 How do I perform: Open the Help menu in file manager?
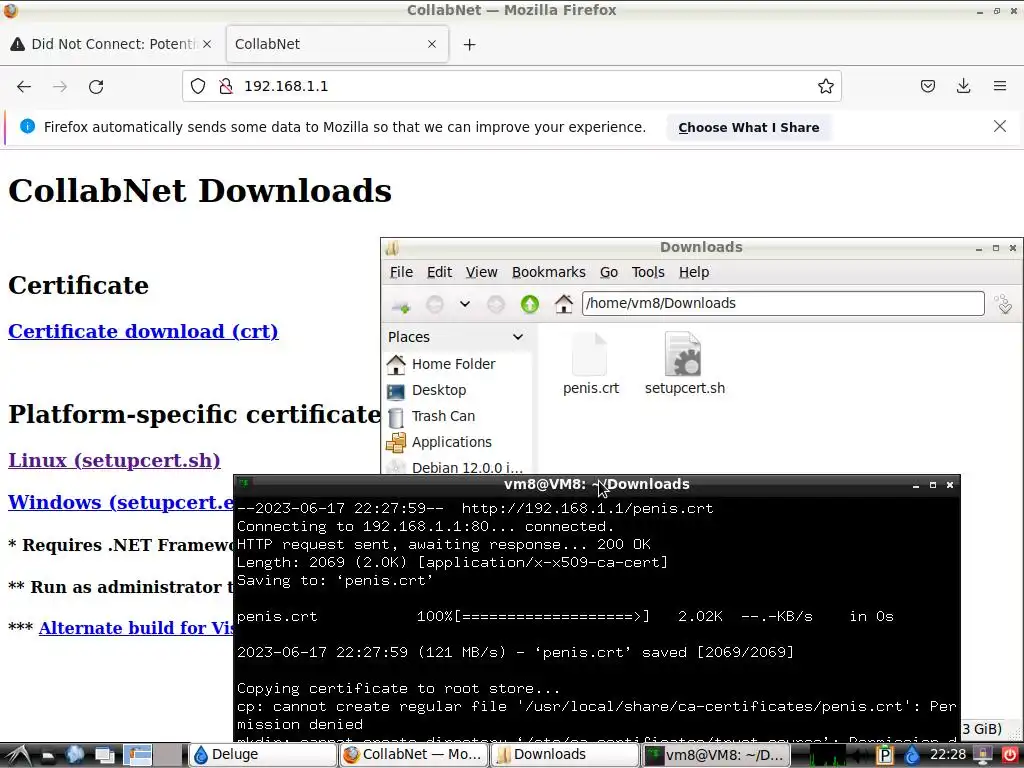(694, 272)
